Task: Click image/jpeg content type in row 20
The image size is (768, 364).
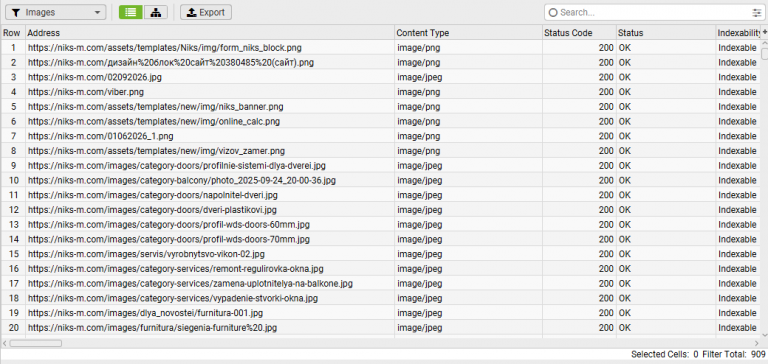Action: pos(420,327)
